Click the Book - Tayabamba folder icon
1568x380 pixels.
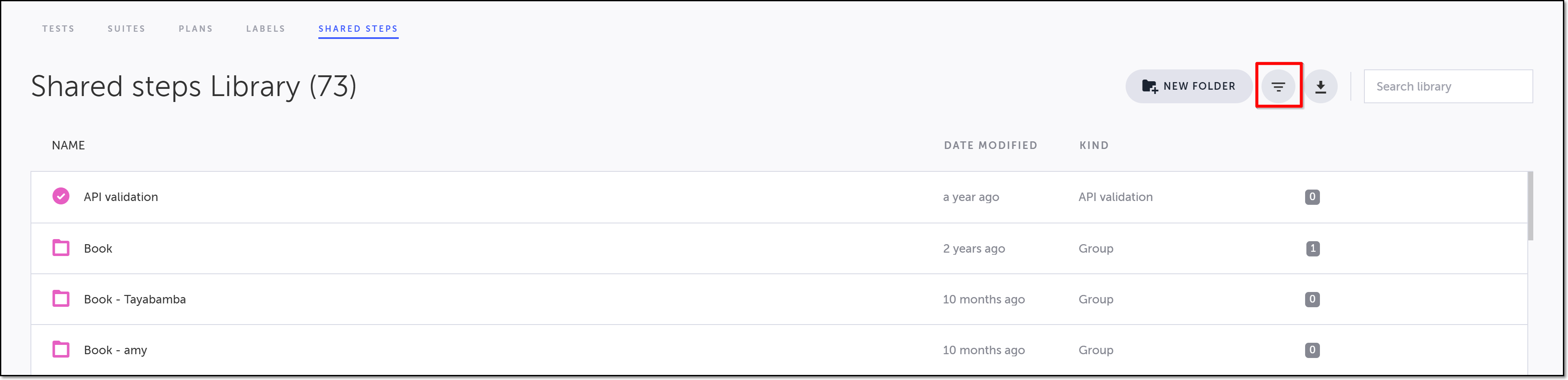[61, 299]
